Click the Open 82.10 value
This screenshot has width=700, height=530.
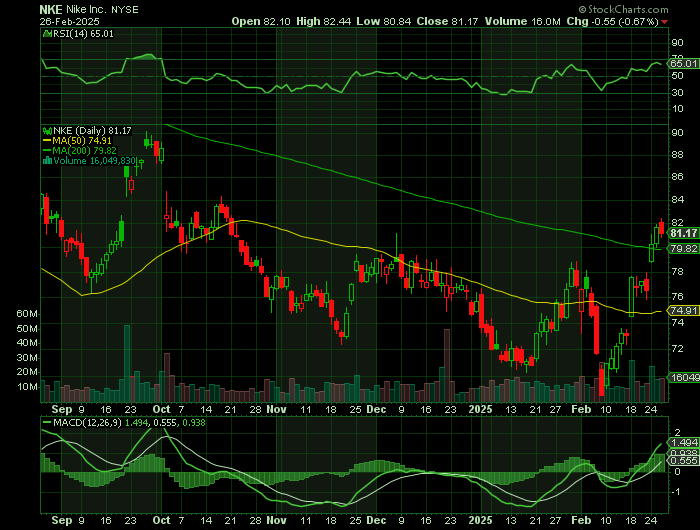(x=261, y=21)
